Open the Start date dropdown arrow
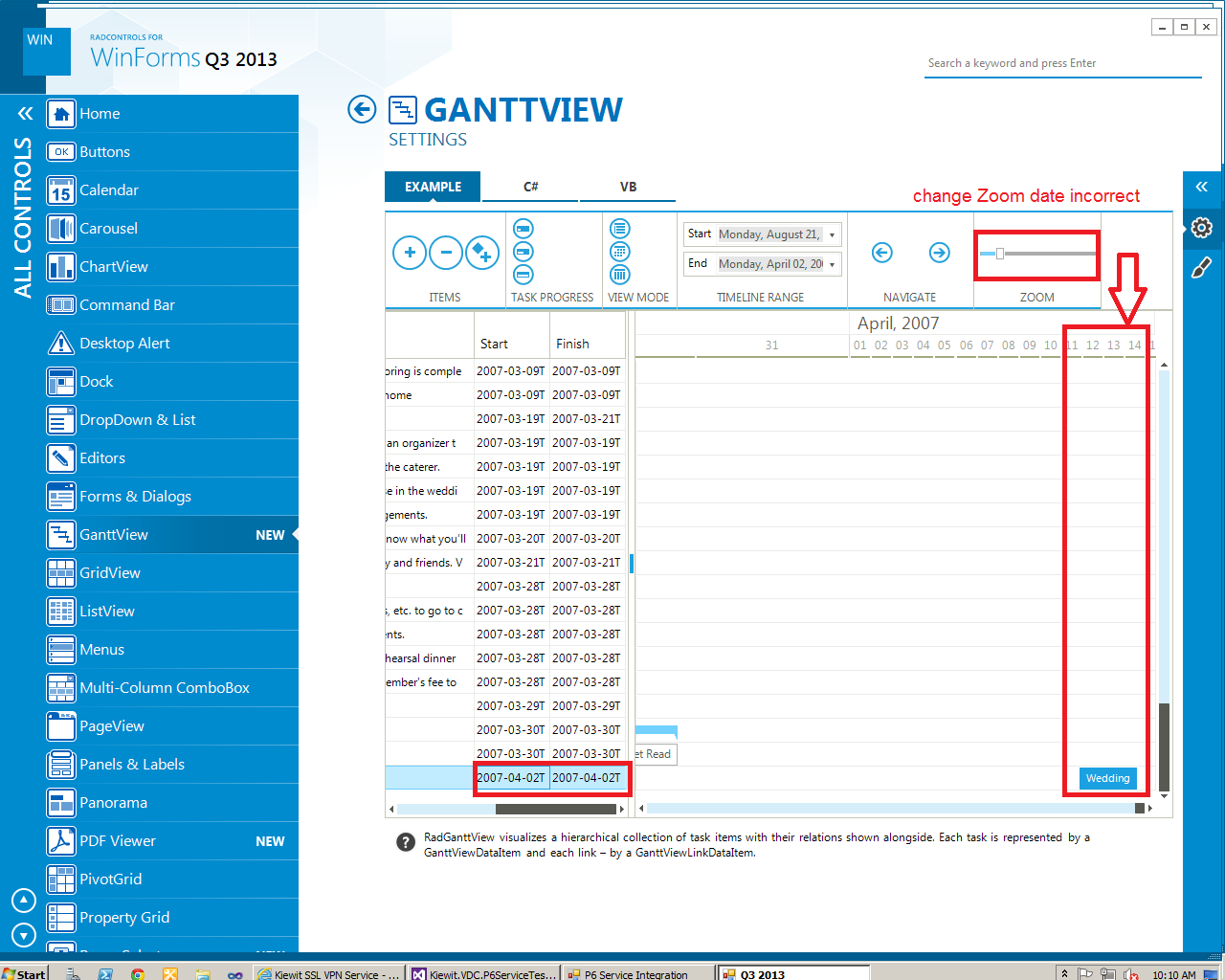This screenshot has width=1225, height=980. [x=832, y=234]
